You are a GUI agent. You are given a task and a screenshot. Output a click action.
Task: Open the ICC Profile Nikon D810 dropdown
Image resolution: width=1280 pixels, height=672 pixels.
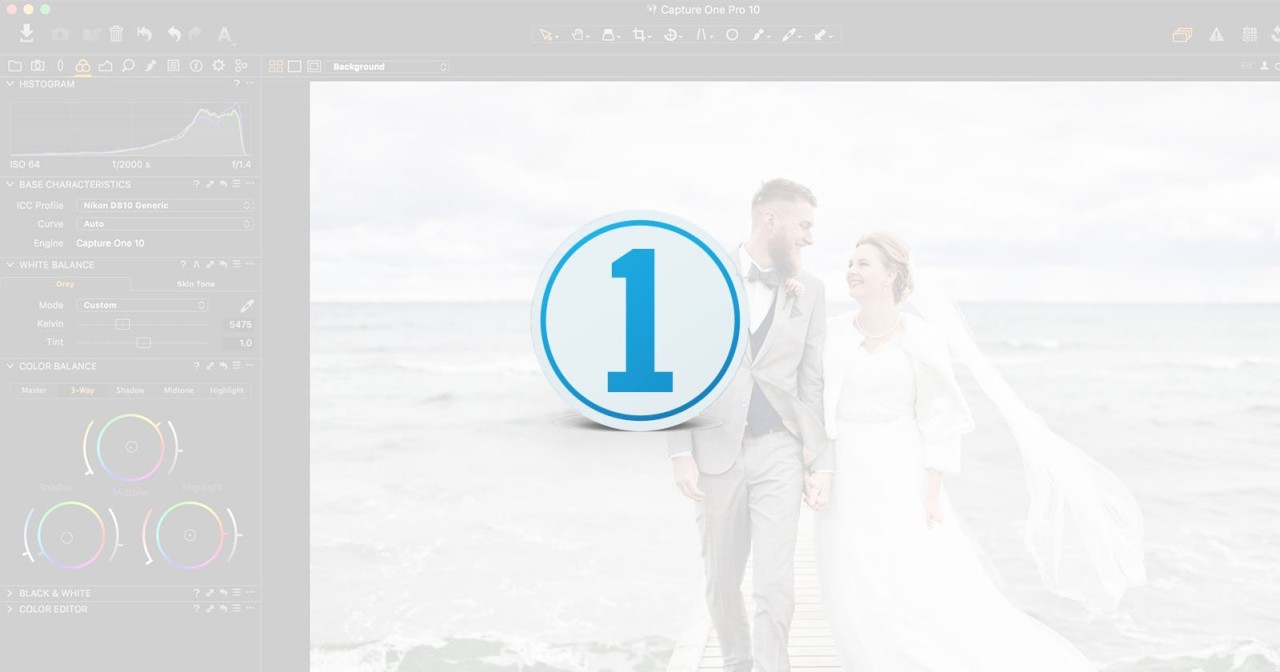pos(165,205)
